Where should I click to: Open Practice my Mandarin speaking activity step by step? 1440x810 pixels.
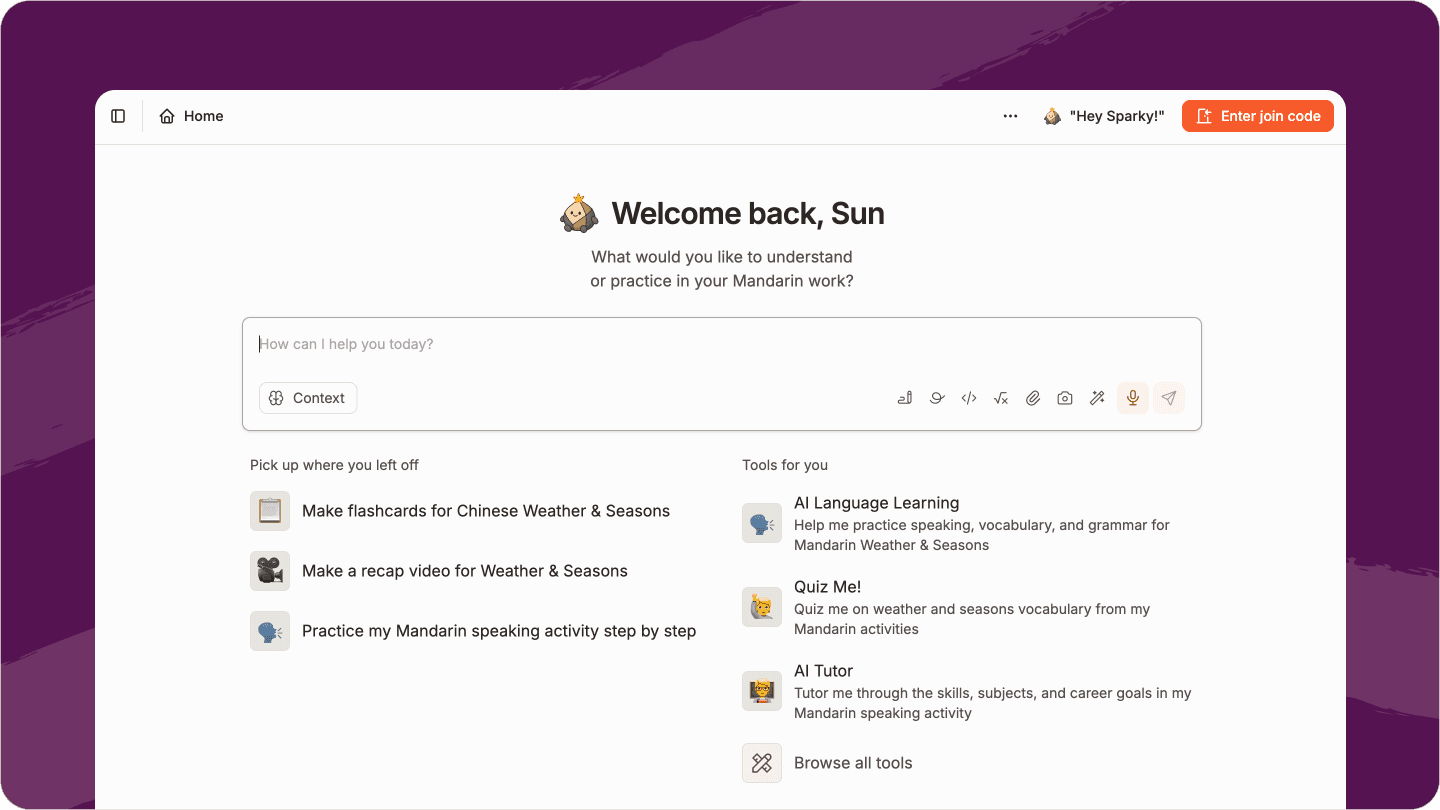tap(499, 631)
